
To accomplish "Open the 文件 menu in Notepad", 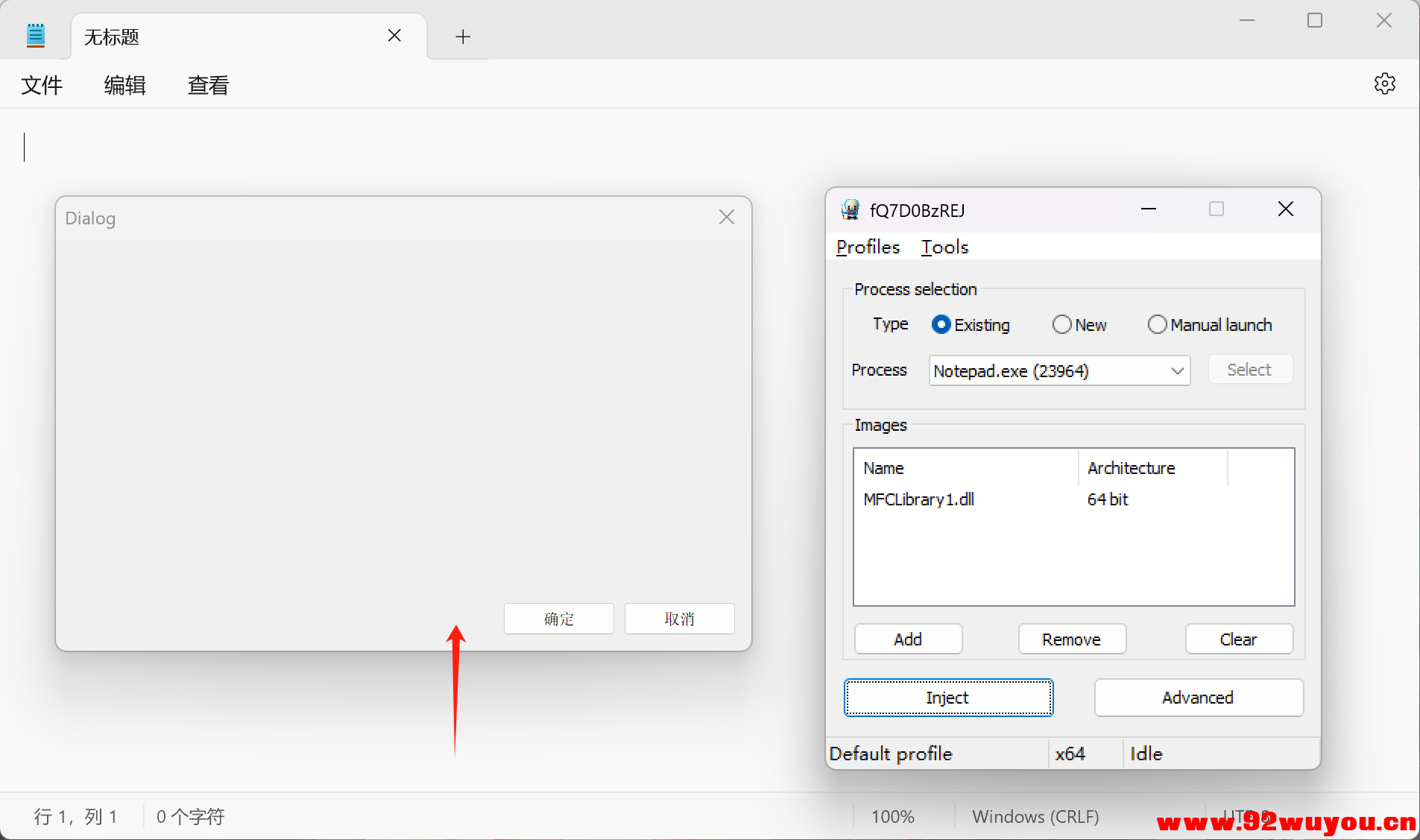I will point(42,86).
